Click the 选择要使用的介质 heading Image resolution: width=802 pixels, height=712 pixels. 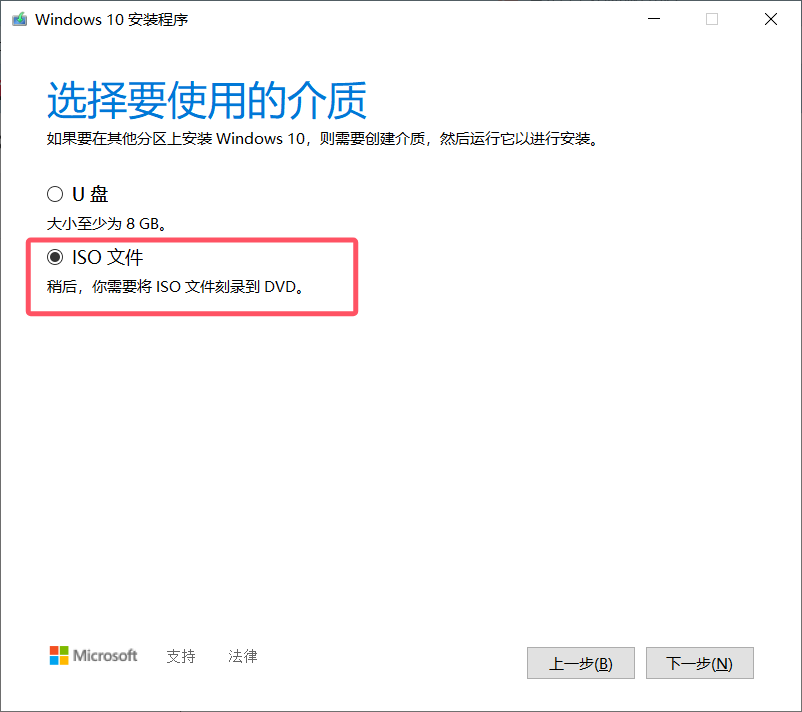click(207, 100)
